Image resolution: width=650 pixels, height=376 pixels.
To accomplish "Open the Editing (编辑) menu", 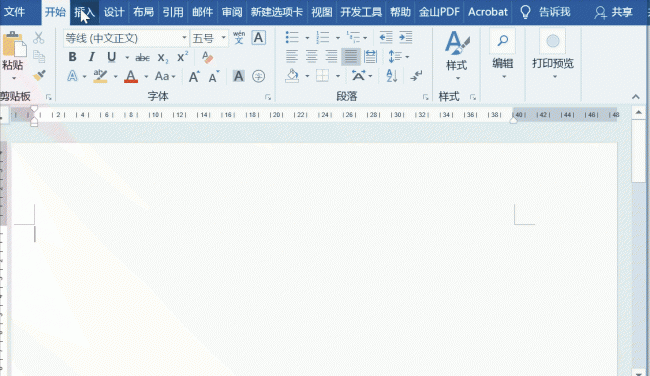I will point(503,54).
